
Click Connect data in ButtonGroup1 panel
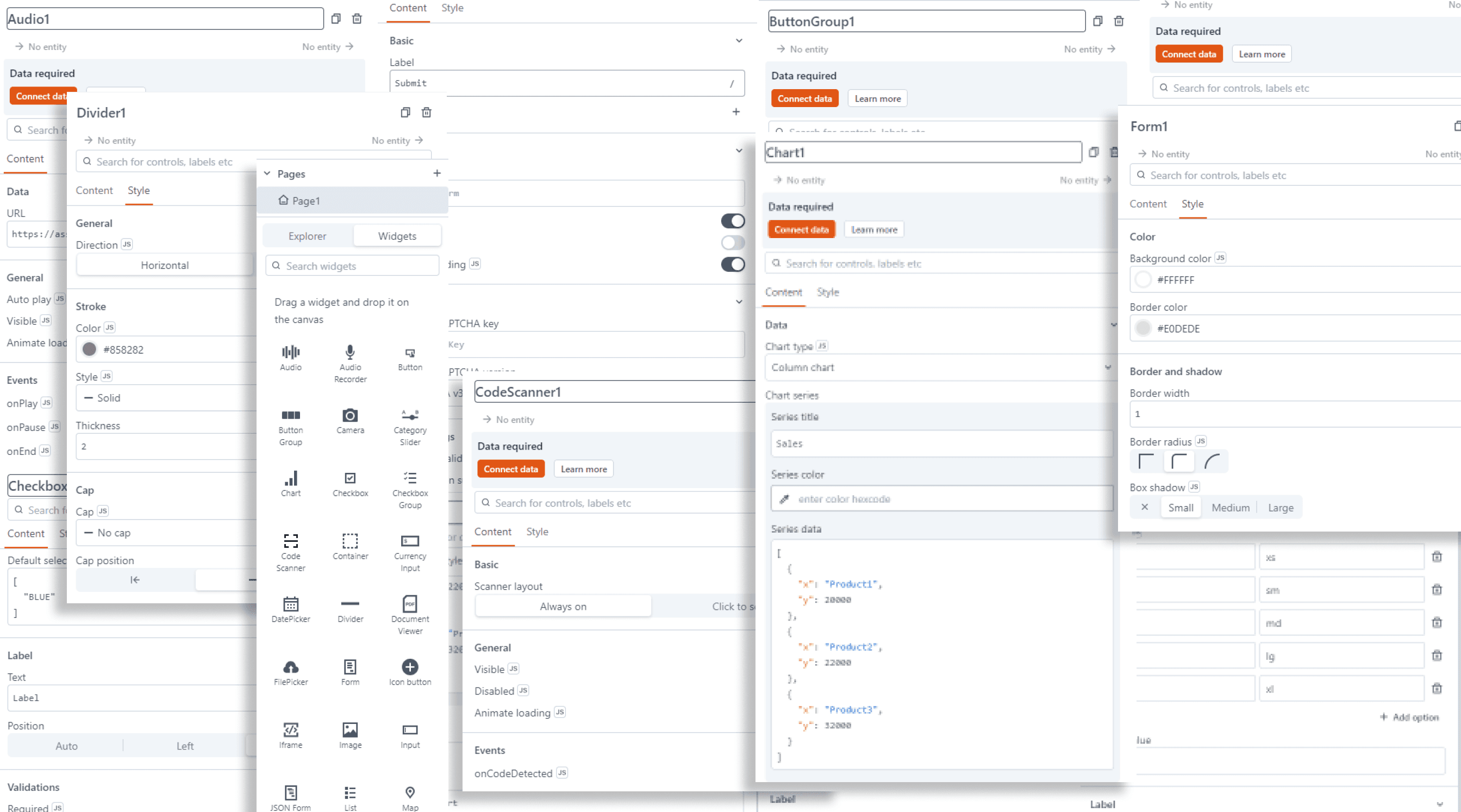coord(804,99)
